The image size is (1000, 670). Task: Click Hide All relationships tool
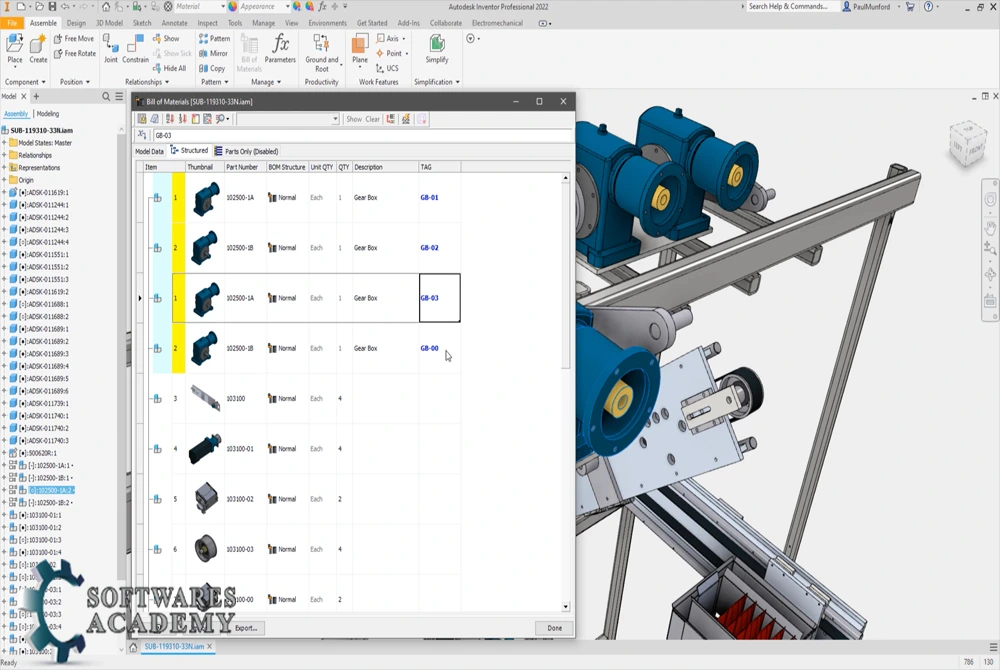point(169,68)
